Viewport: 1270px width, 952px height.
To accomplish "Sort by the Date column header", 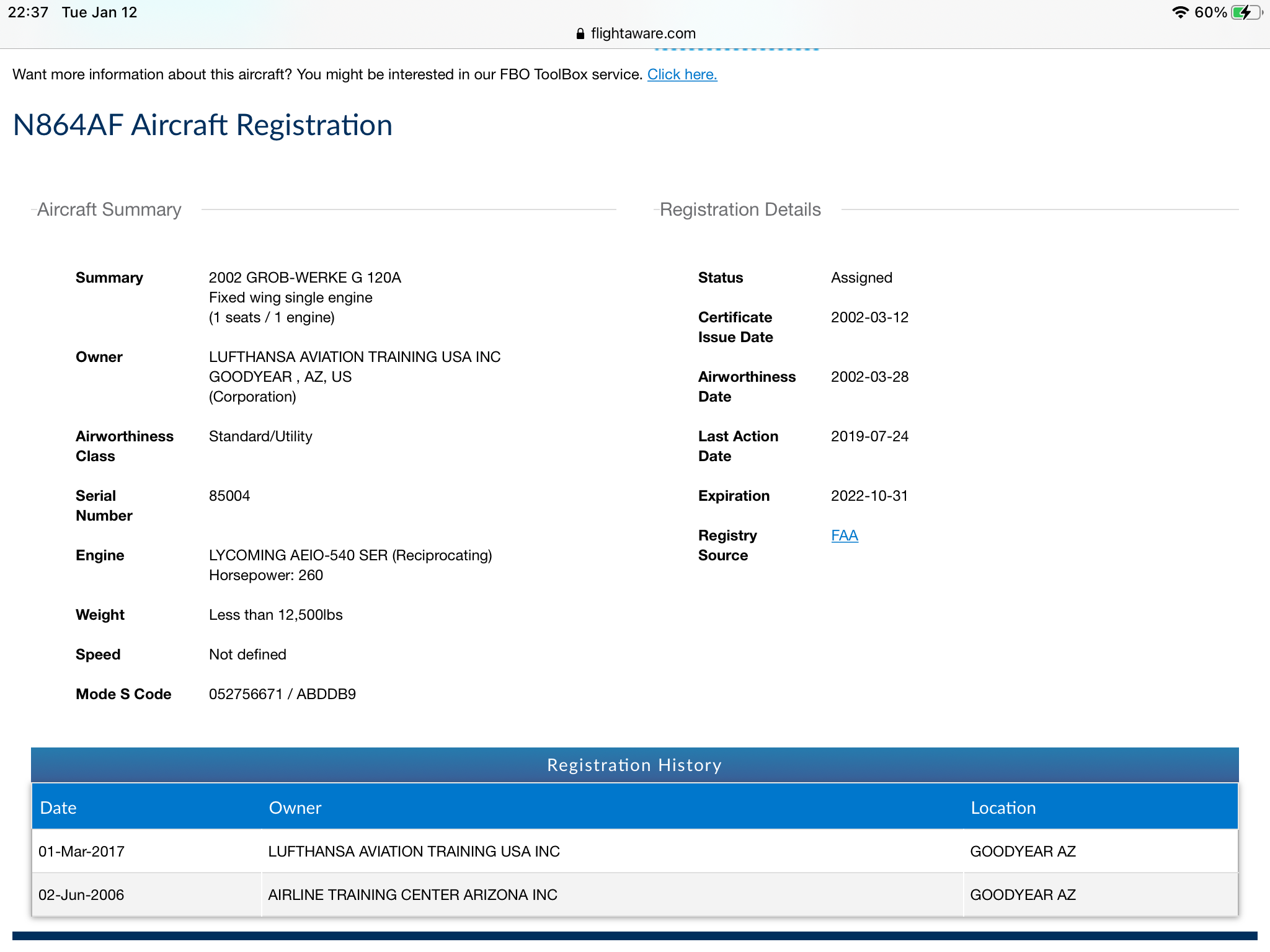I will tap(58, 808).
